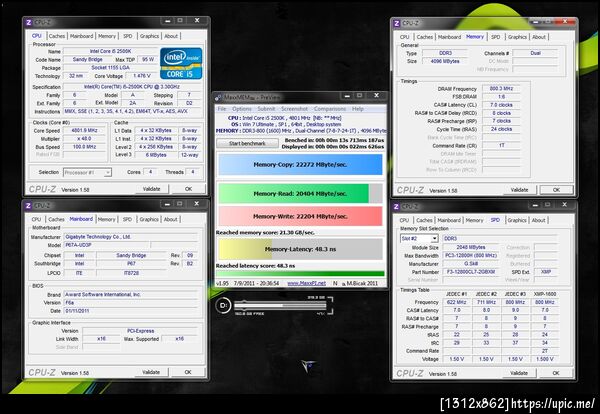Click the Sandy Bridge code name field
This screenshot has height=414, width=600.
[x=88, y=60]
